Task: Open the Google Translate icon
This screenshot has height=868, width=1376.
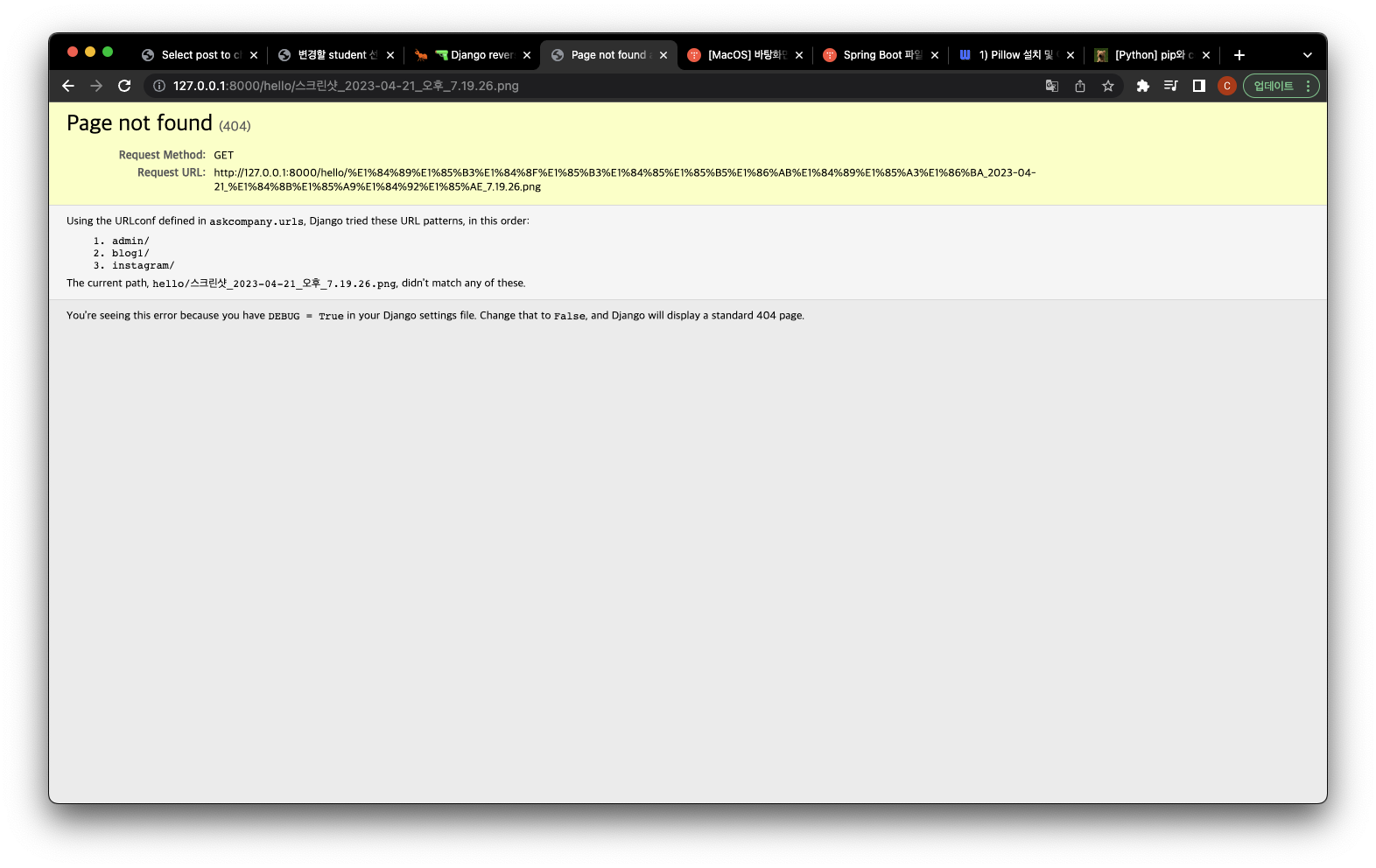Action: coord(1052,86)
